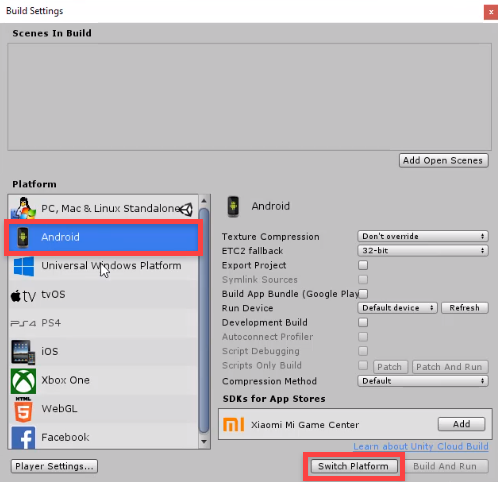Select the iOS platform
498x482 pixels.
point(103,352)
